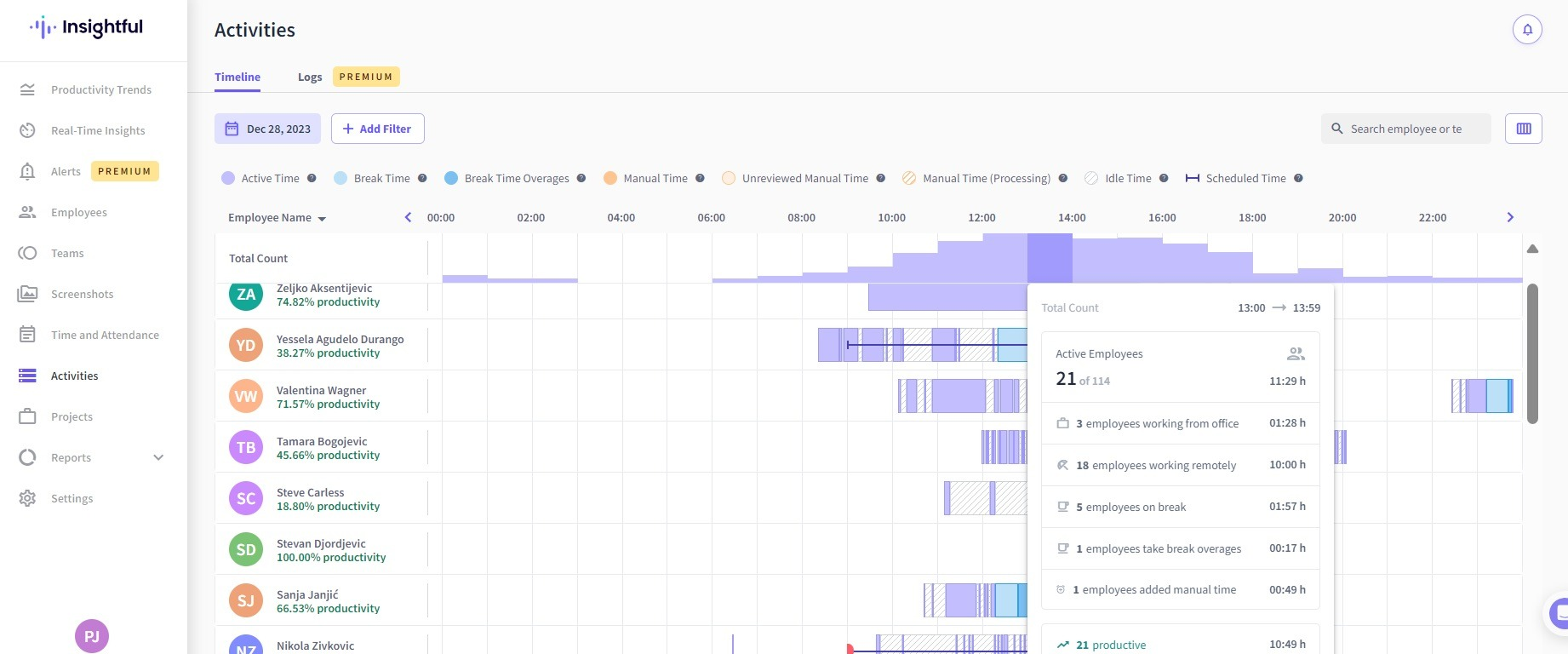Switch to the Logs tab

tap(310, 77)
